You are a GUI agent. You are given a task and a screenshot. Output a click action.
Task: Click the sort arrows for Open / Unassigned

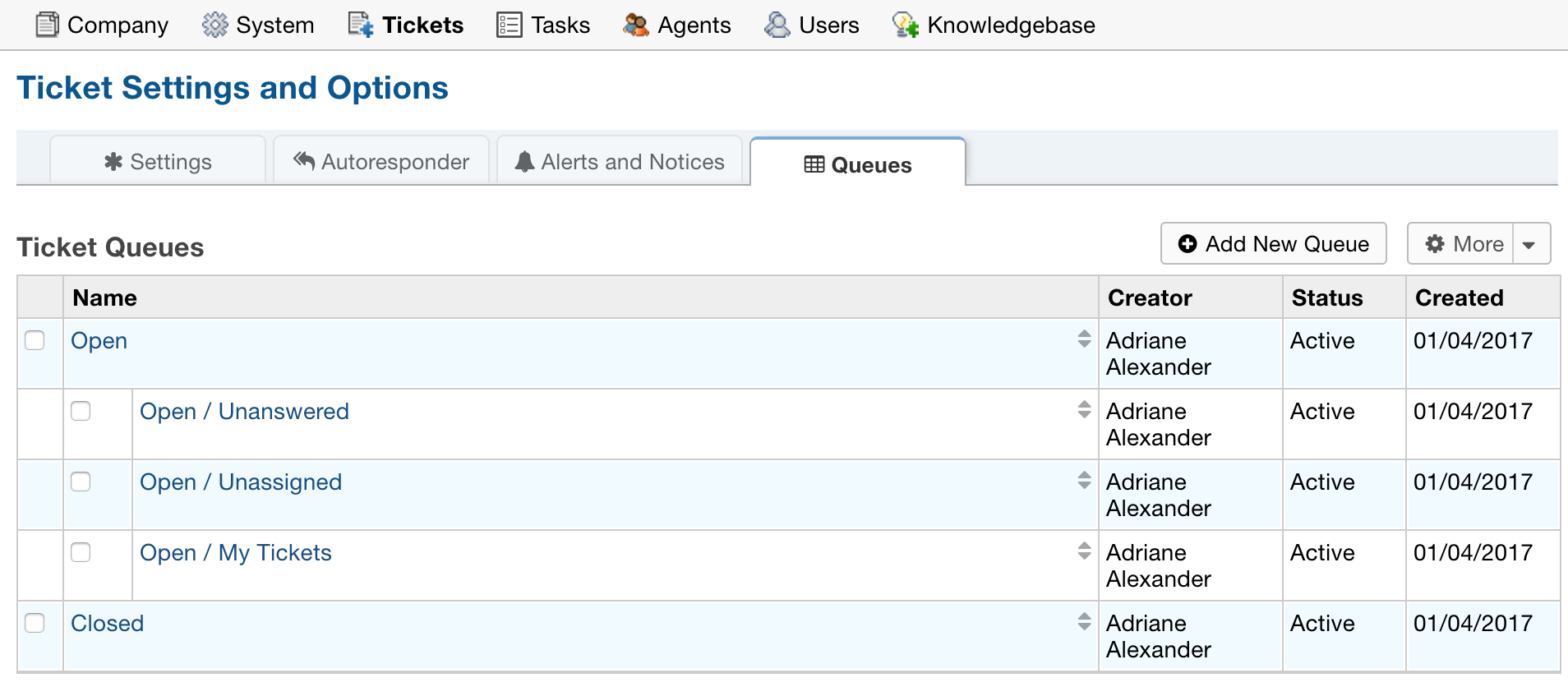(x=1084, y=480)
